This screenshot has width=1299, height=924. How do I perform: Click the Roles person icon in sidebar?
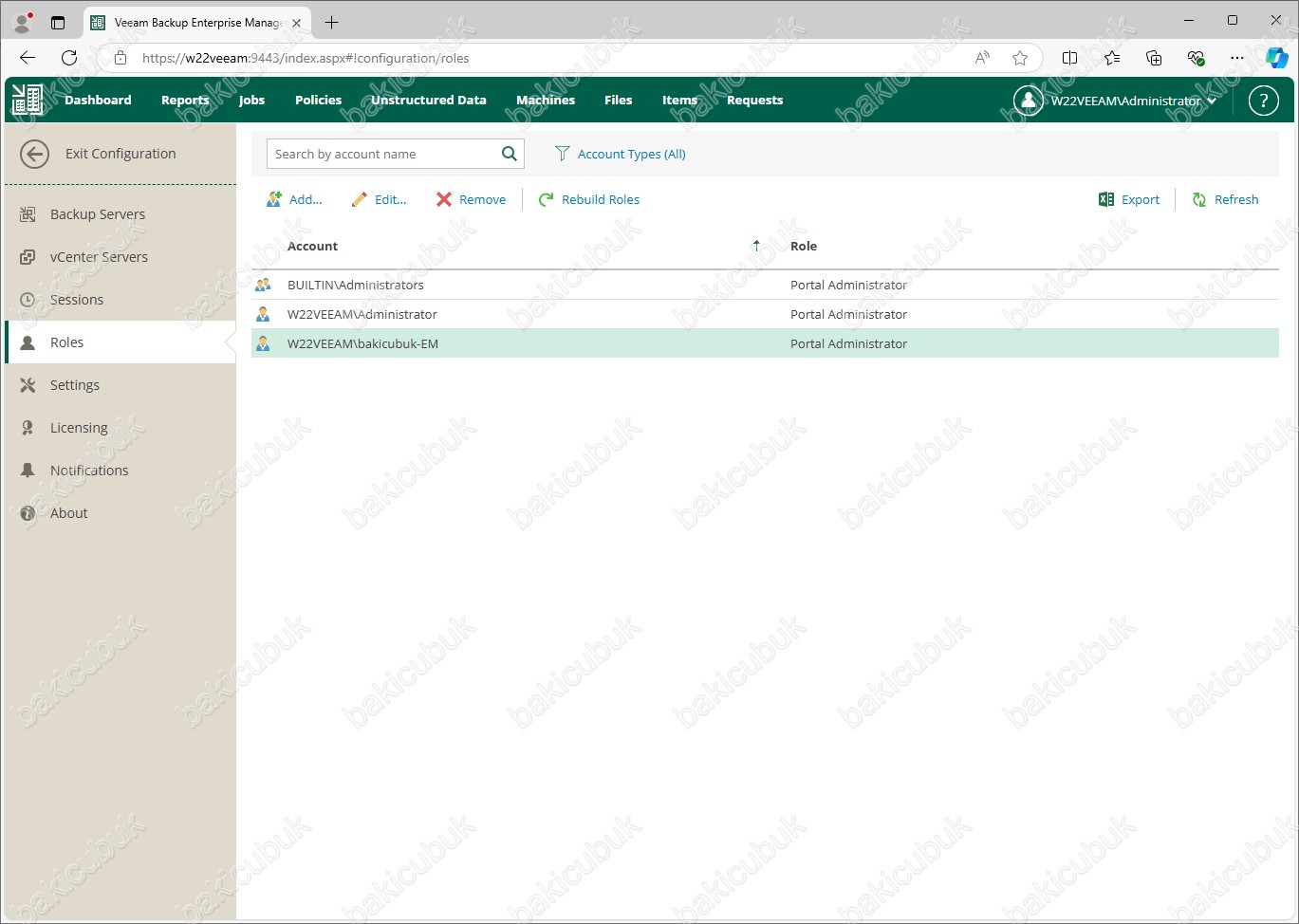click(28, 342)
